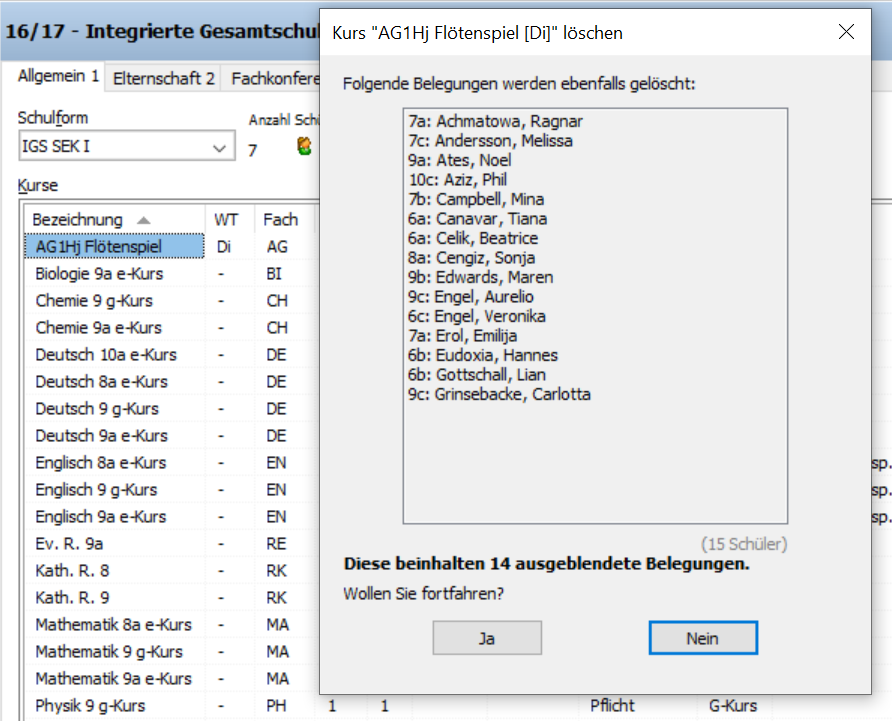
Task: Click student entry Grinsebacke, Carlotta in list
Action: click(499, 394)
